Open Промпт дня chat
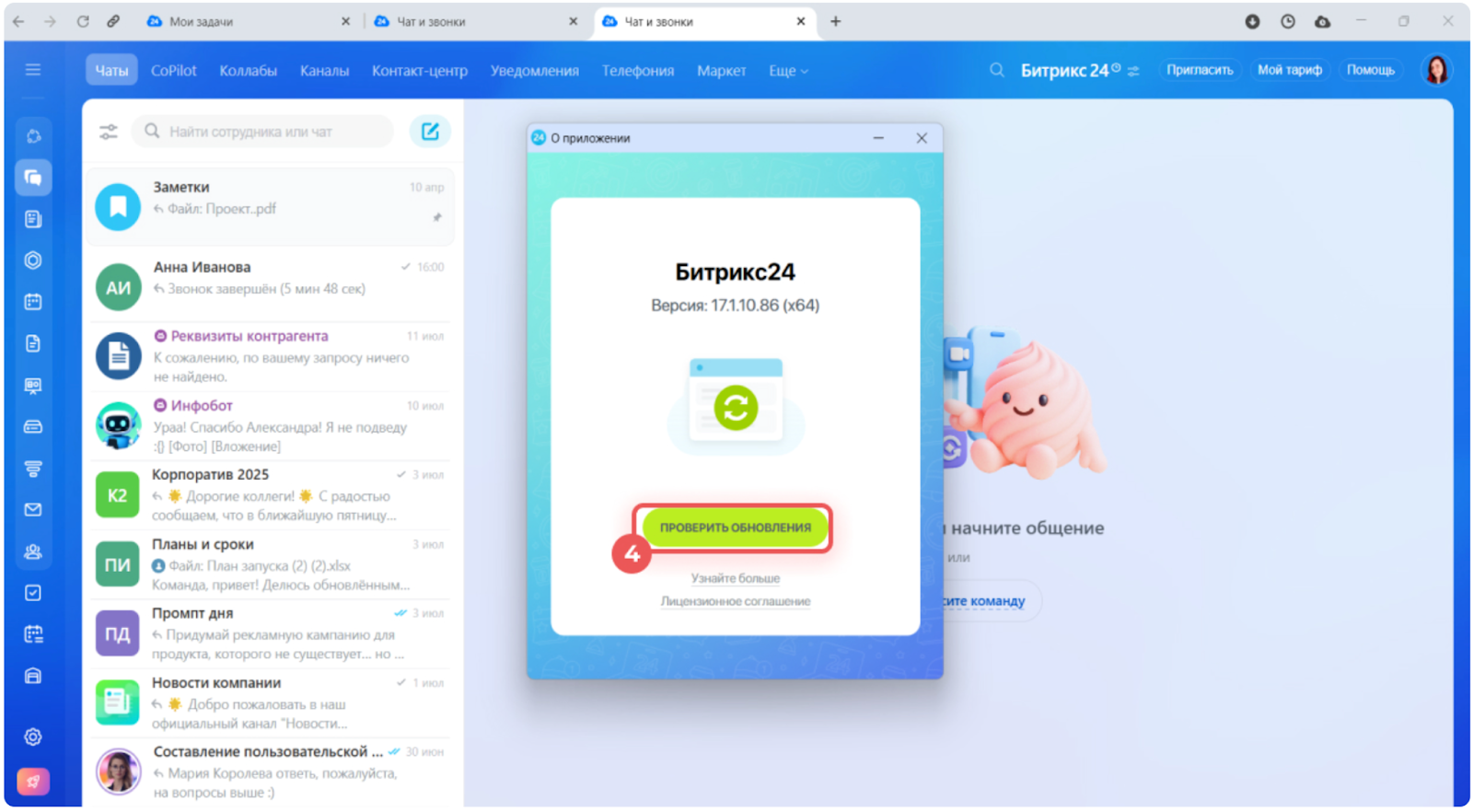This screenshot has height=812, width=1473. [x=269, y=633]
